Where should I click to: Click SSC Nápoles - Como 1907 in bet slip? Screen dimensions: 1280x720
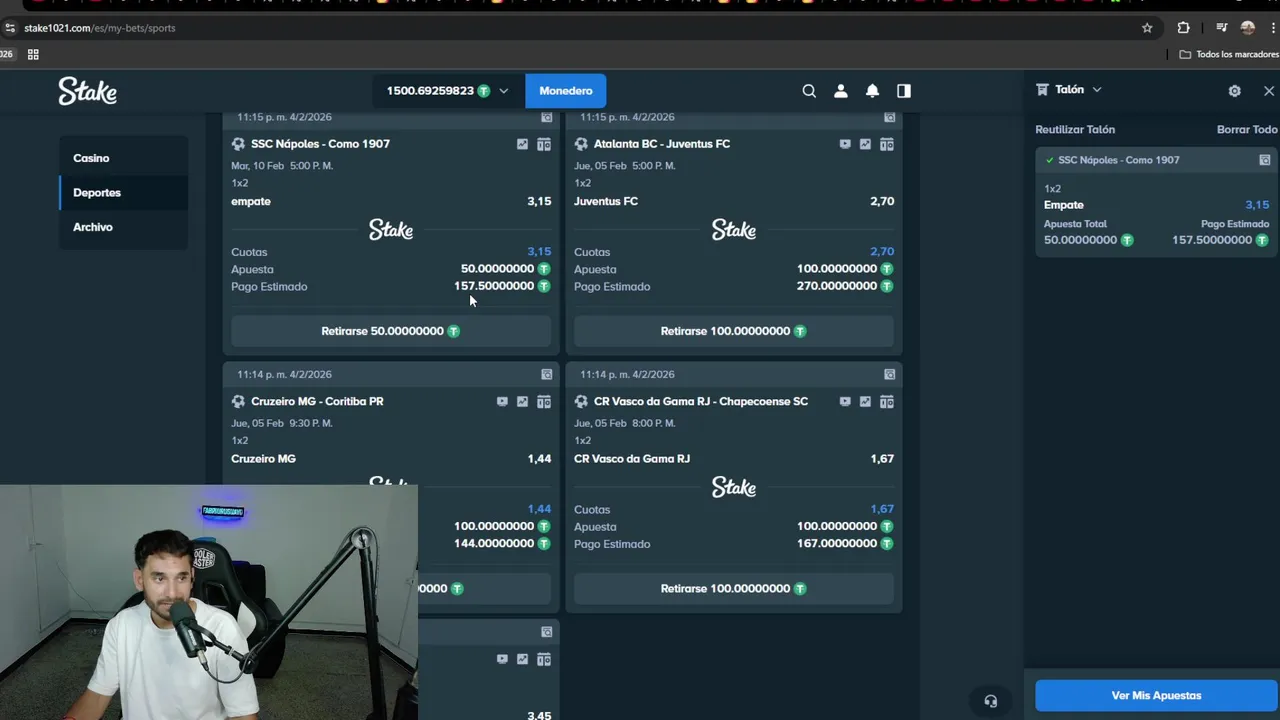tap(1119, 160)
